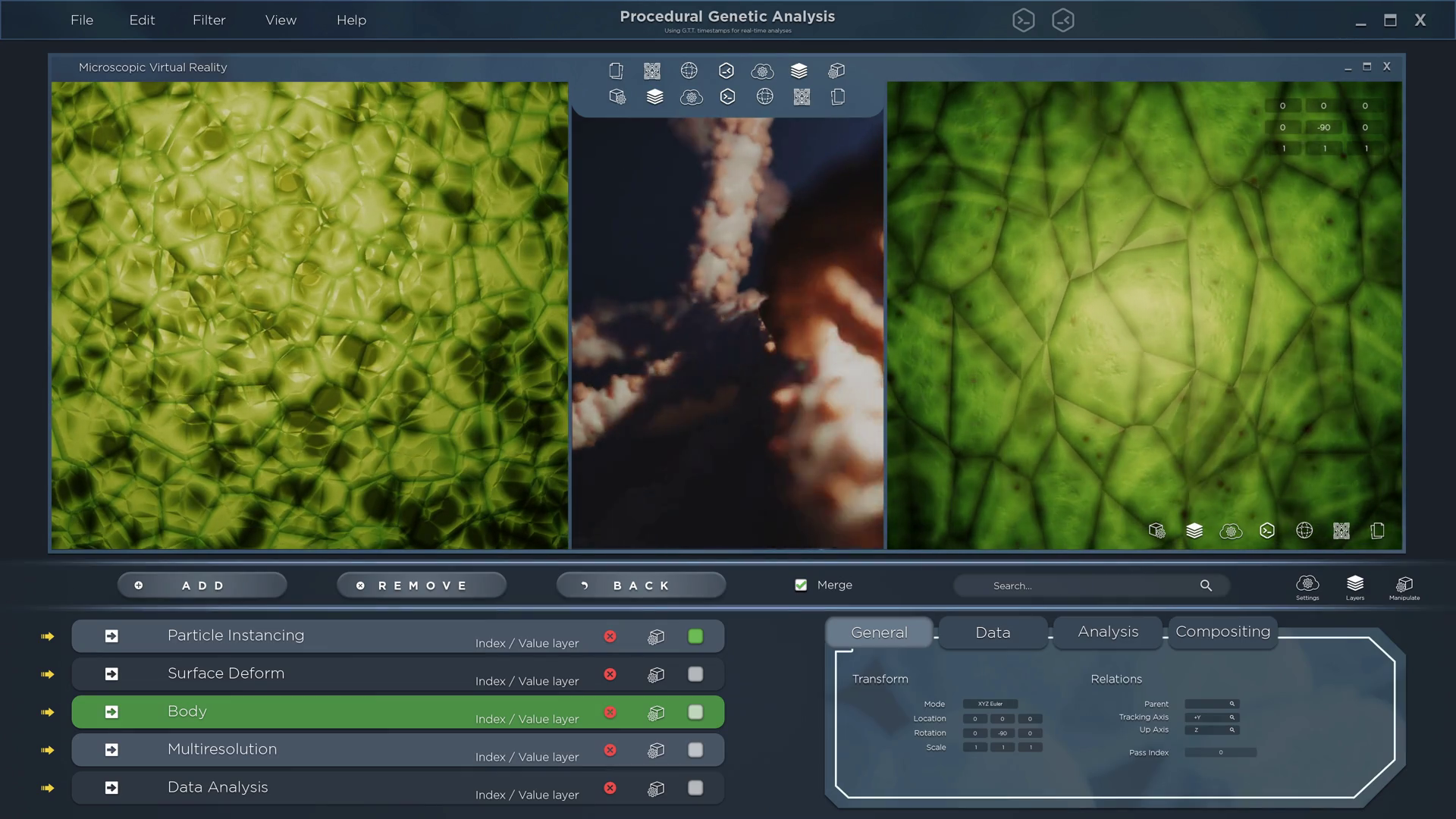The width and height of the screenshot is (1456, 819).
Task: Click the search magnifier icon
Action: point(1206,585)
